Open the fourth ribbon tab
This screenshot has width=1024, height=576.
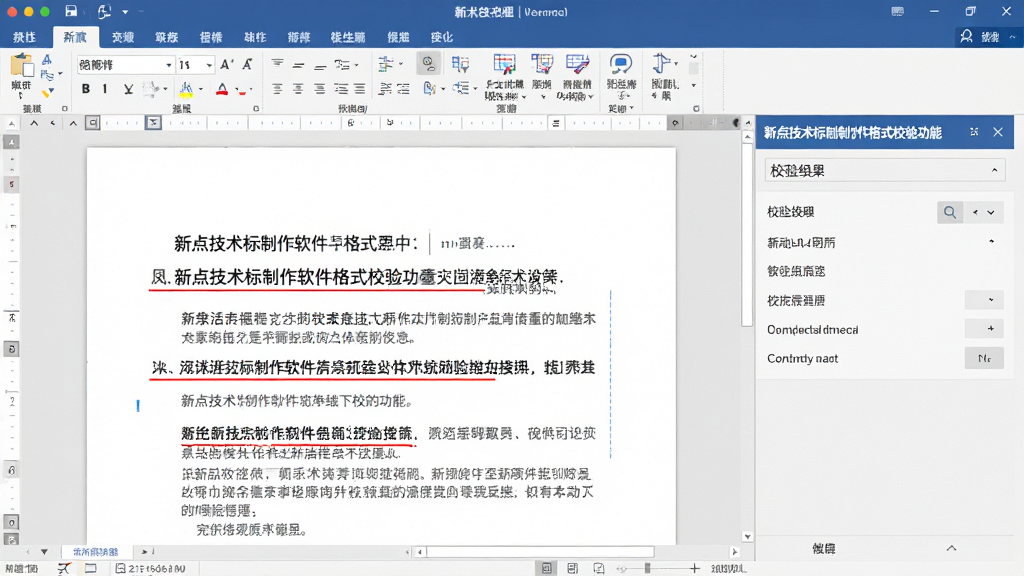coord(167,37)
